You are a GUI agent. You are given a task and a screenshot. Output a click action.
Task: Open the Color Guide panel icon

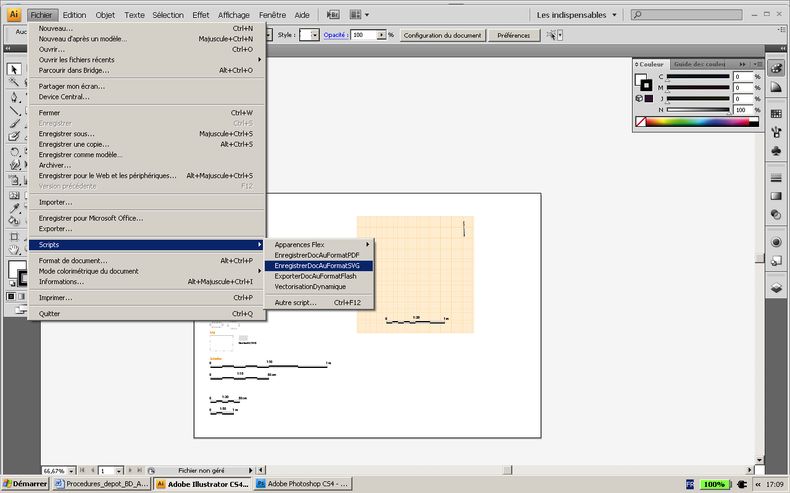[776, 87]
